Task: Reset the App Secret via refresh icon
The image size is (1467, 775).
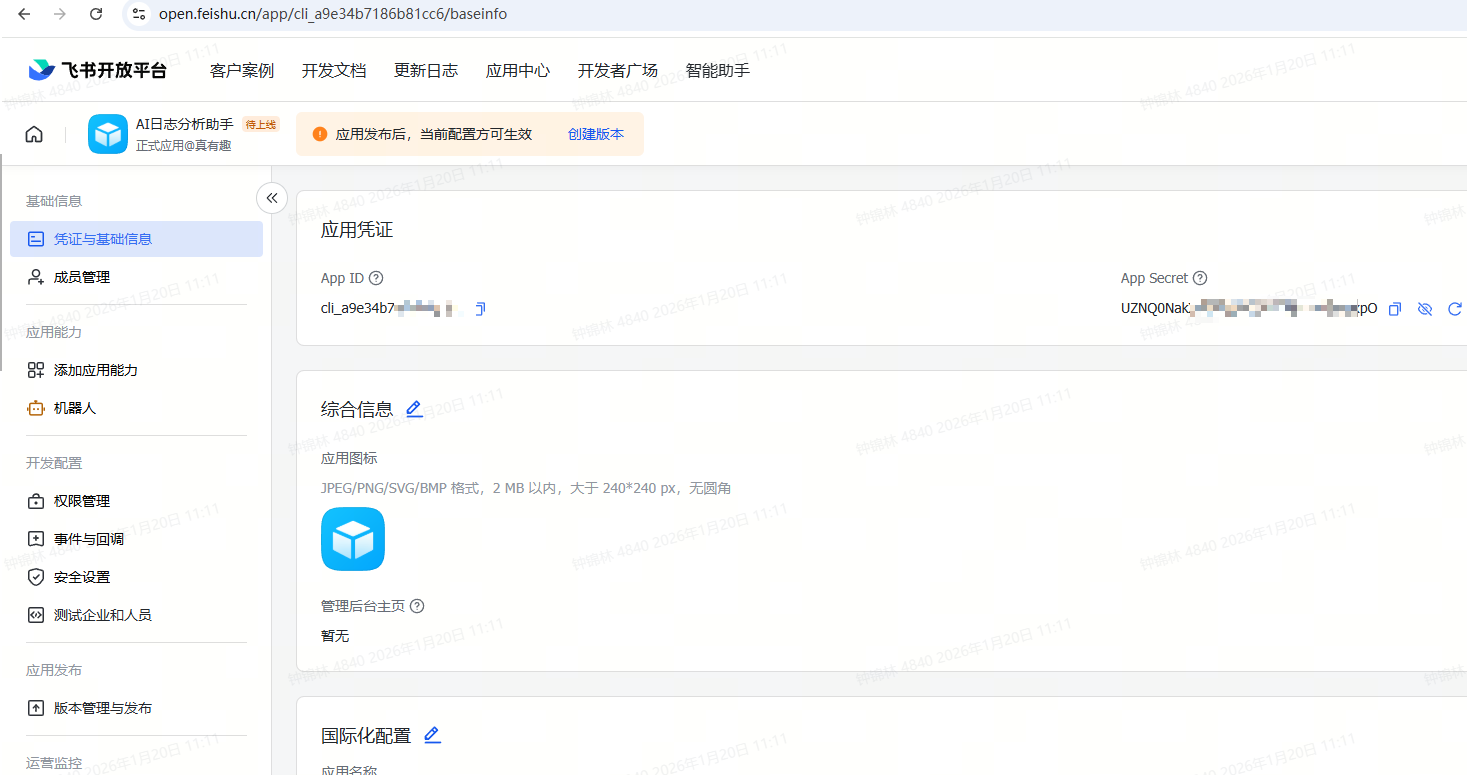Action: [1455, 309]
